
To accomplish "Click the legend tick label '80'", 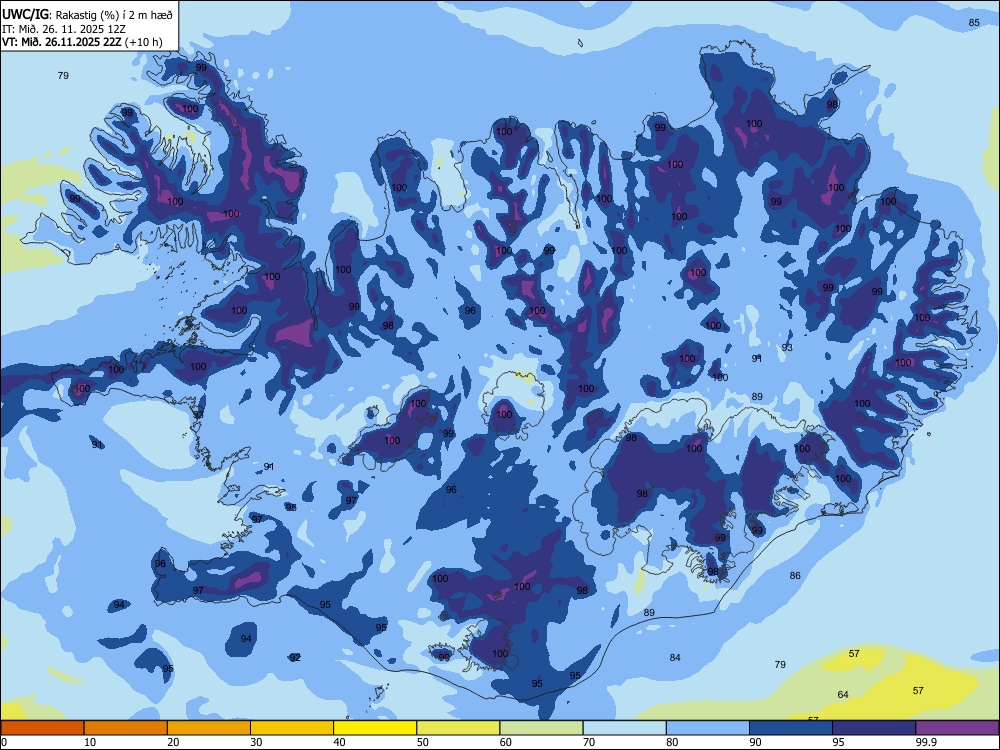I will [672, 742].
